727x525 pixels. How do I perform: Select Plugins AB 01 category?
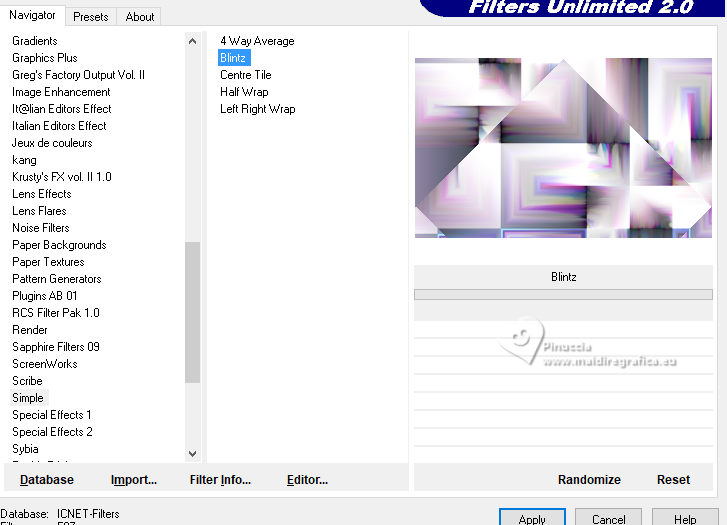(x=45, y=296)
